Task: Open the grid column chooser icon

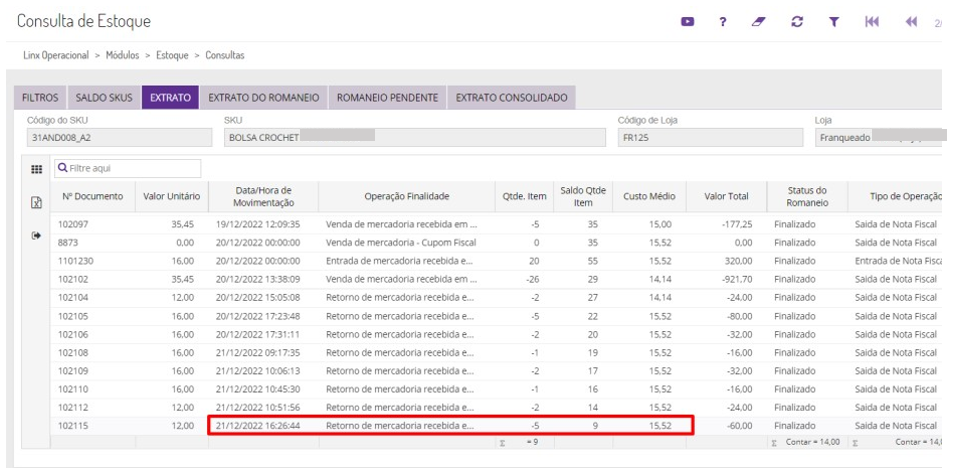Action: click(38, 169)
